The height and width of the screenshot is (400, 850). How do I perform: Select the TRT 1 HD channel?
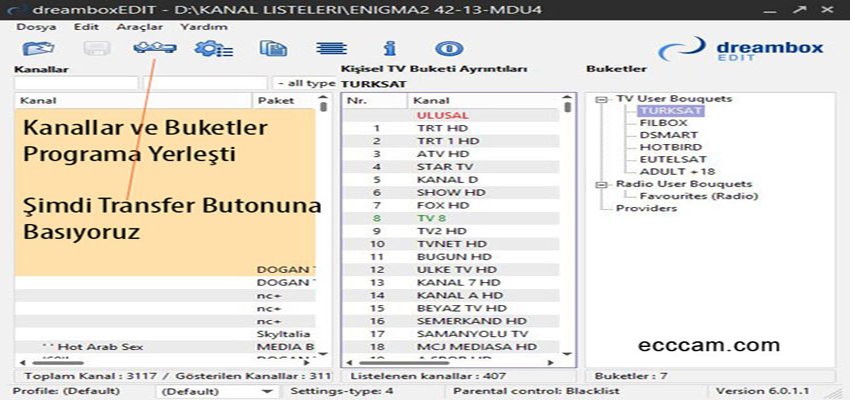pos(450,141)
